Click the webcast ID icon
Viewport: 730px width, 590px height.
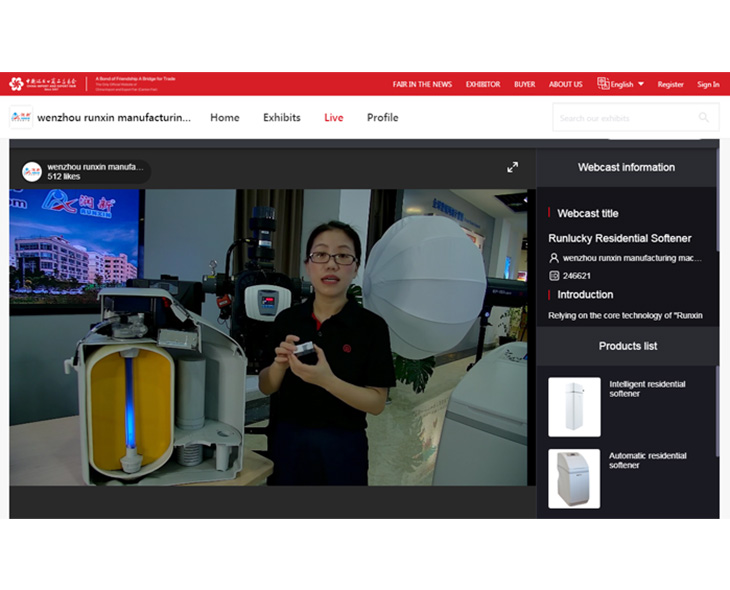click(x=554, y=275)
